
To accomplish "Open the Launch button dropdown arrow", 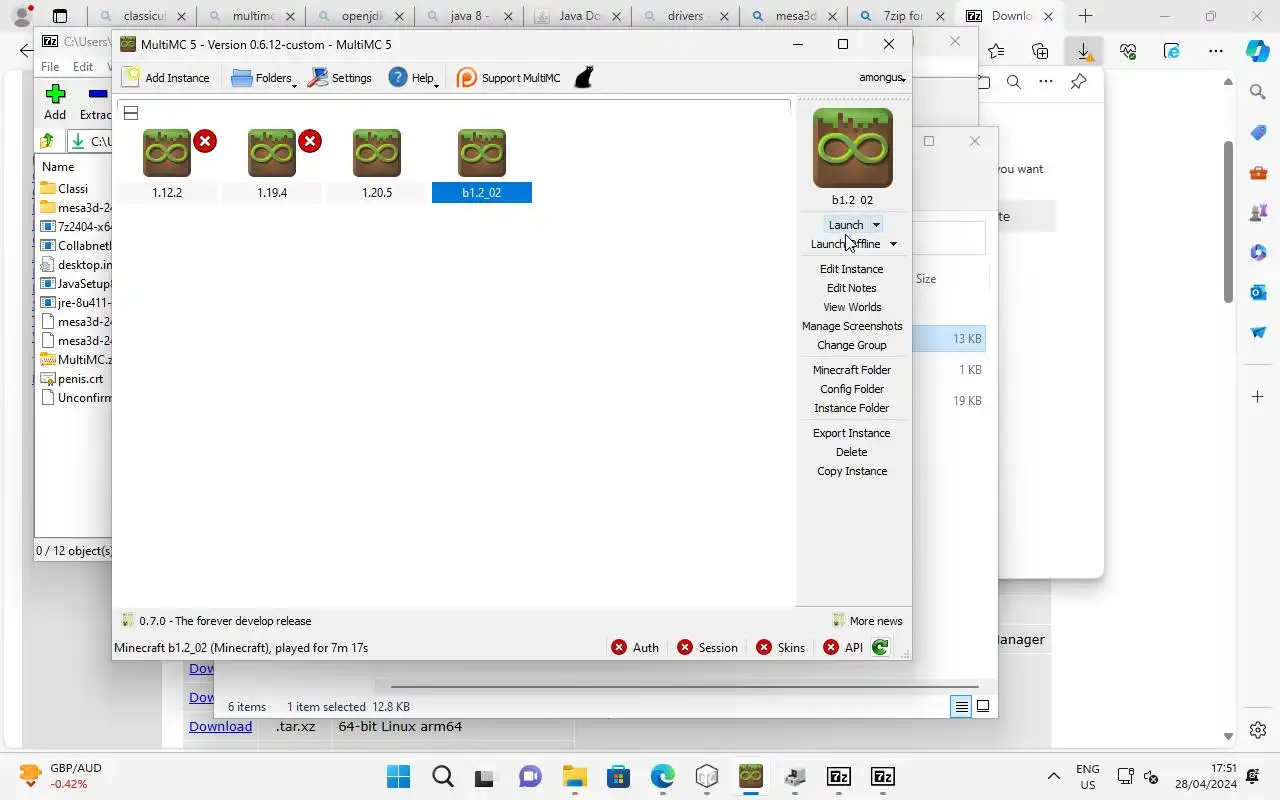I will (877, 225).
